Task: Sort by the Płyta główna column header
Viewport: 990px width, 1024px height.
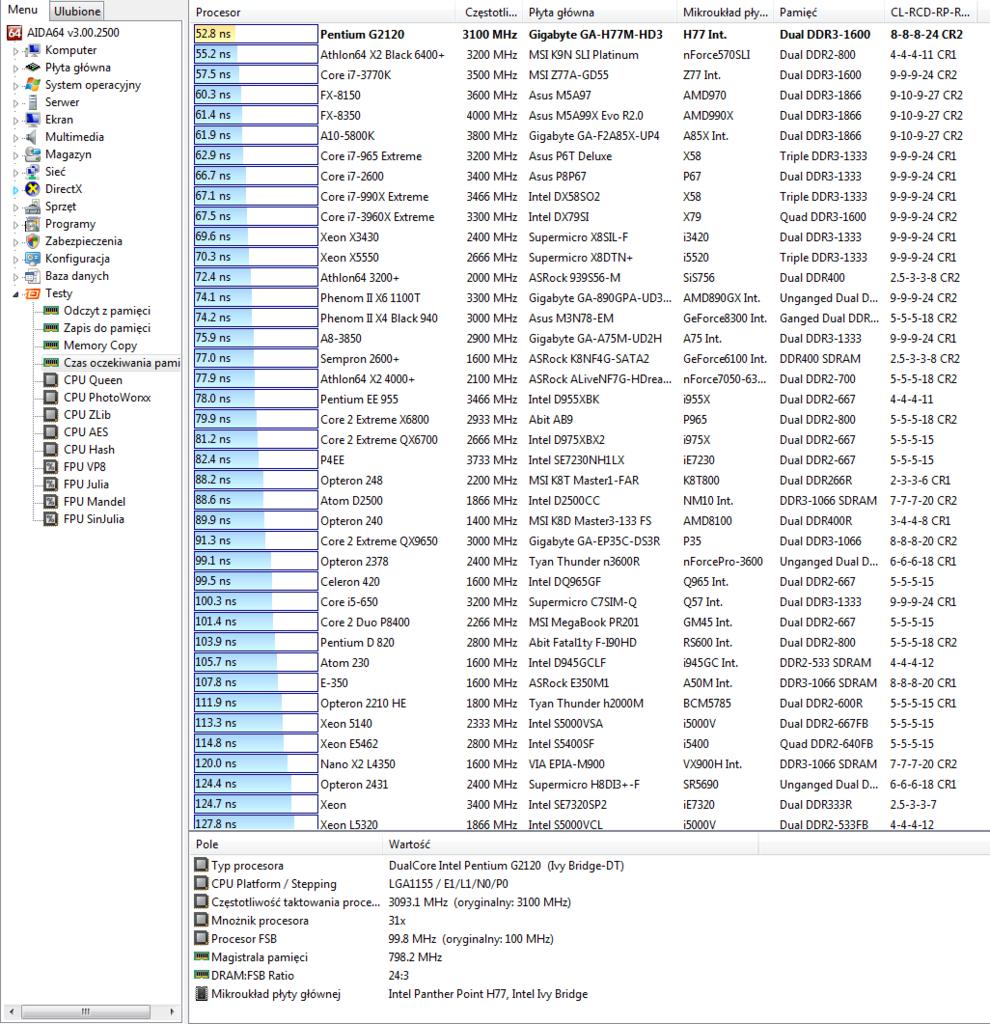Action: pyautogui.click(x=601, y=12)
